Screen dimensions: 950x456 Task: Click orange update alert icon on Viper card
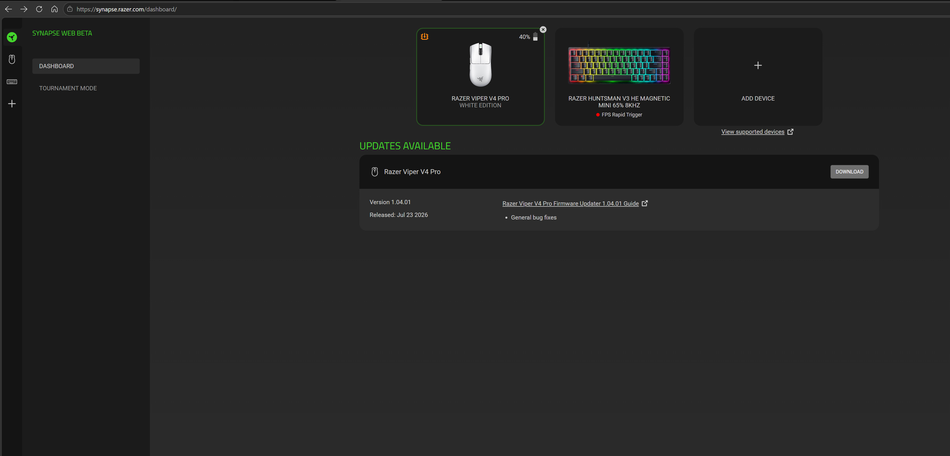point(425,37)
